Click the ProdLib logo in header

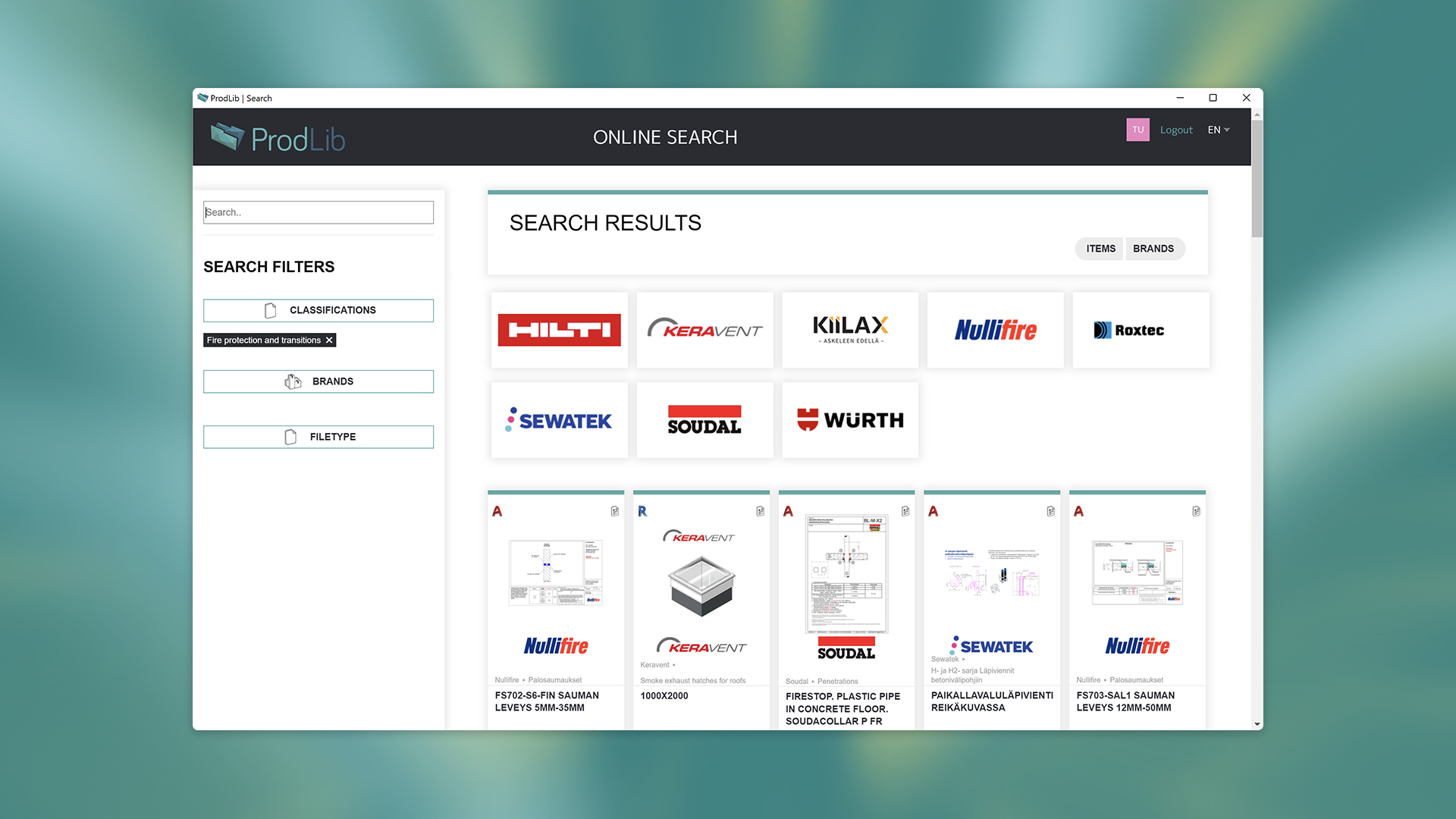pyautogui.click(x=278, y=138)
